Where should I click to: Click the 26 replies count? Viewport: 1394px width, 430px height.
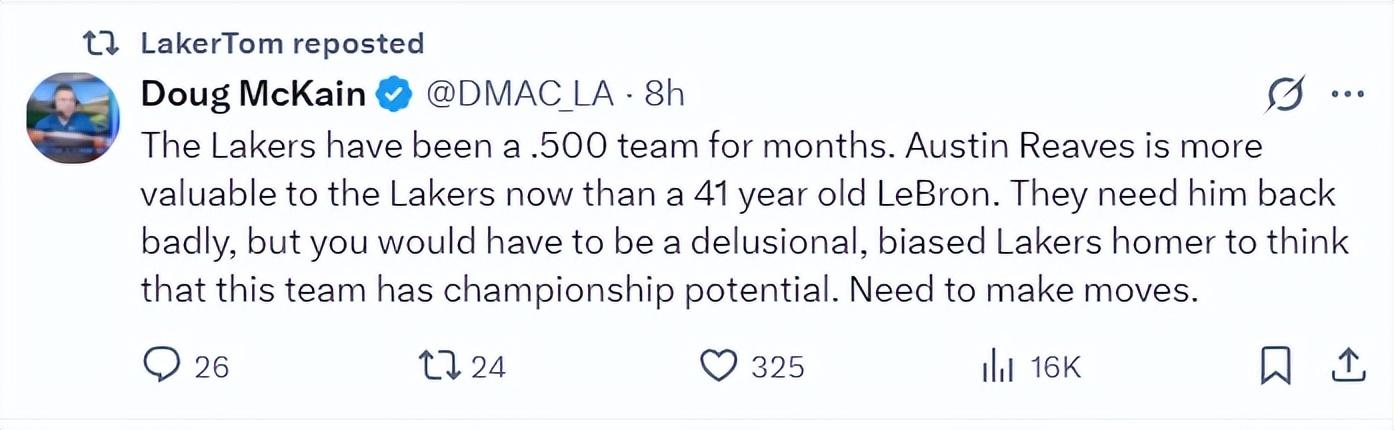[x=211, y=367]
